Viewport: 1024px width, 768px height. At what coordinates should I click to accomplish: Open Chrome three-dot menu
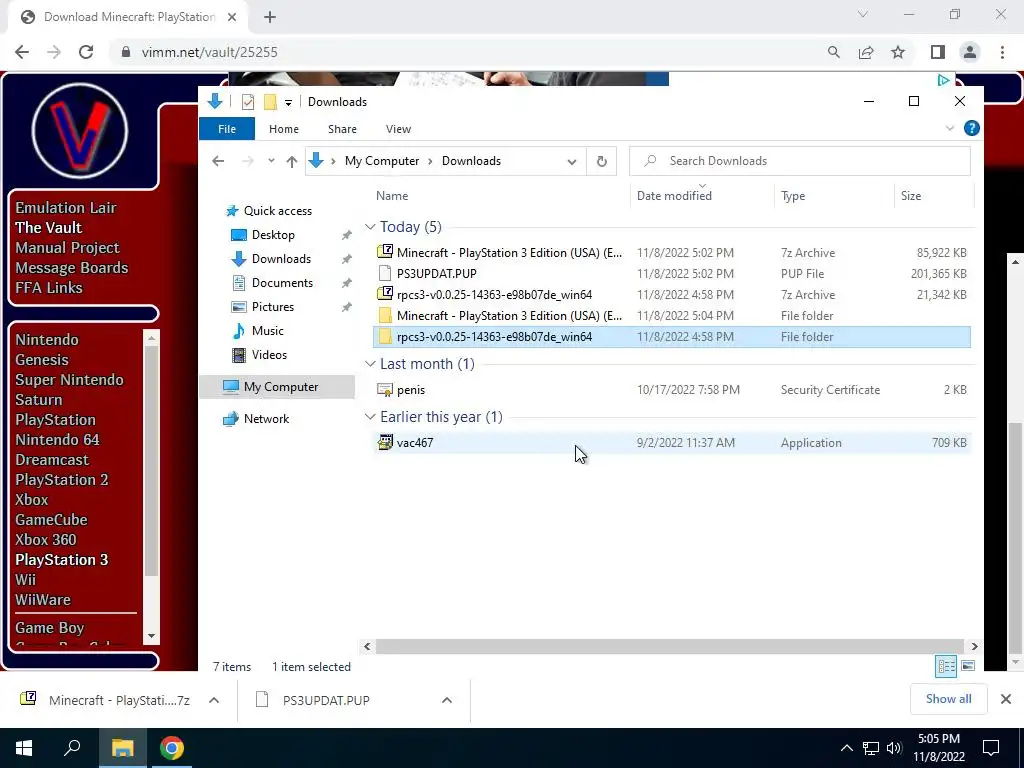[1002, 52]
